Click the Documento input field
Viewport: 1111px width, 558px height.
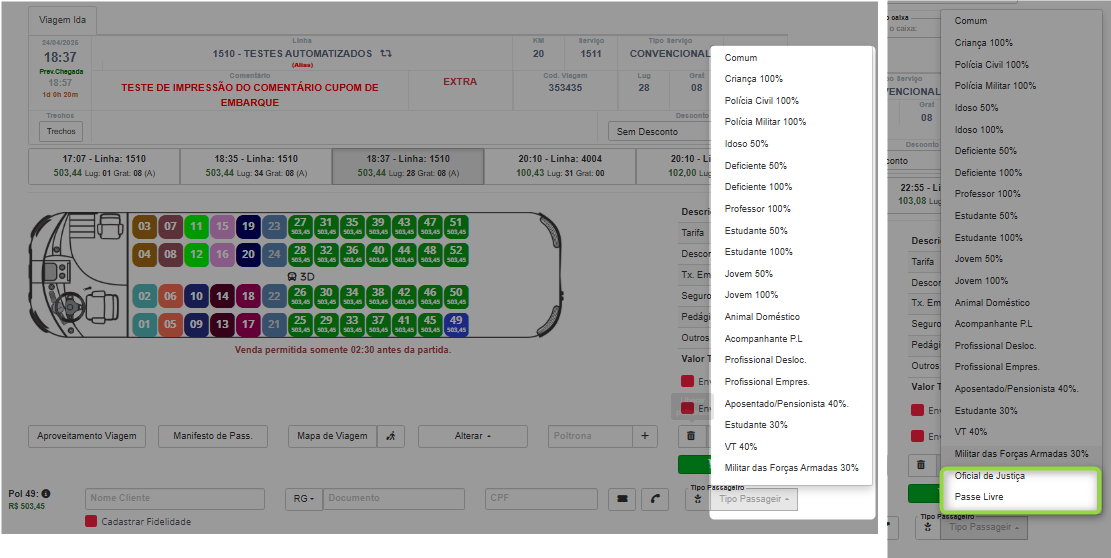click(394, 499)
